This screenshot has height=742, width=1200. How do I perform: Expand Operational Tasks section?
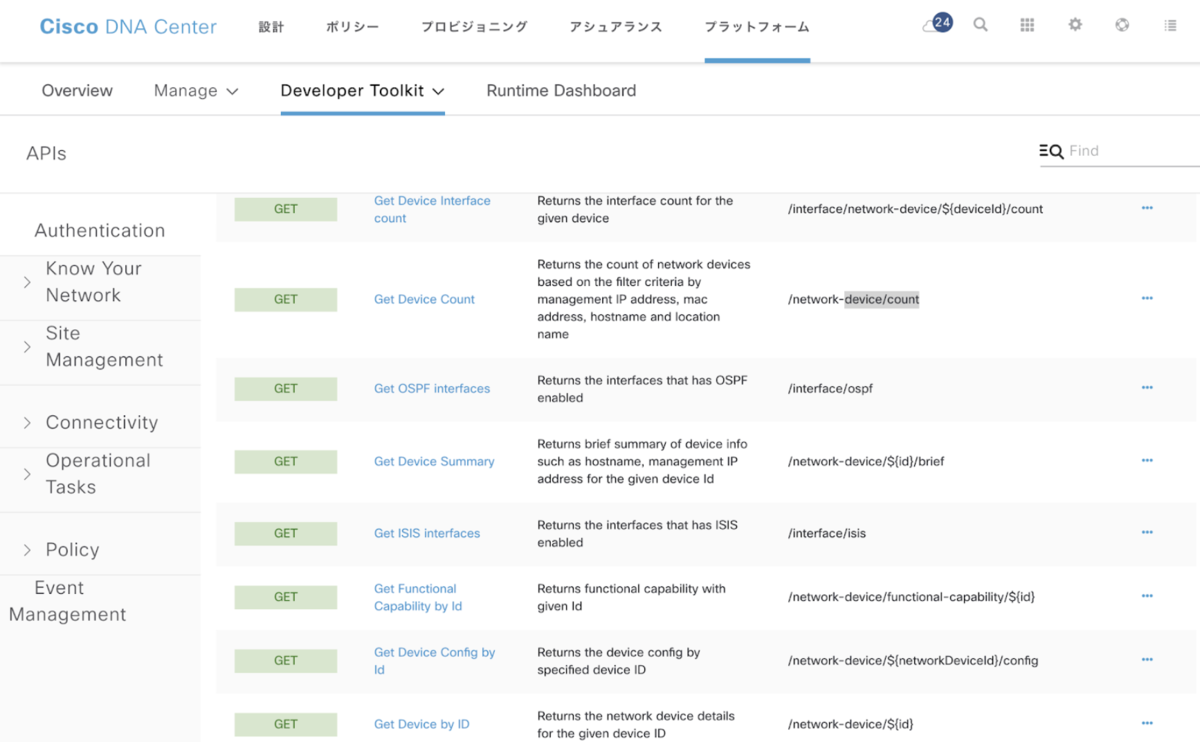point(27,474)
